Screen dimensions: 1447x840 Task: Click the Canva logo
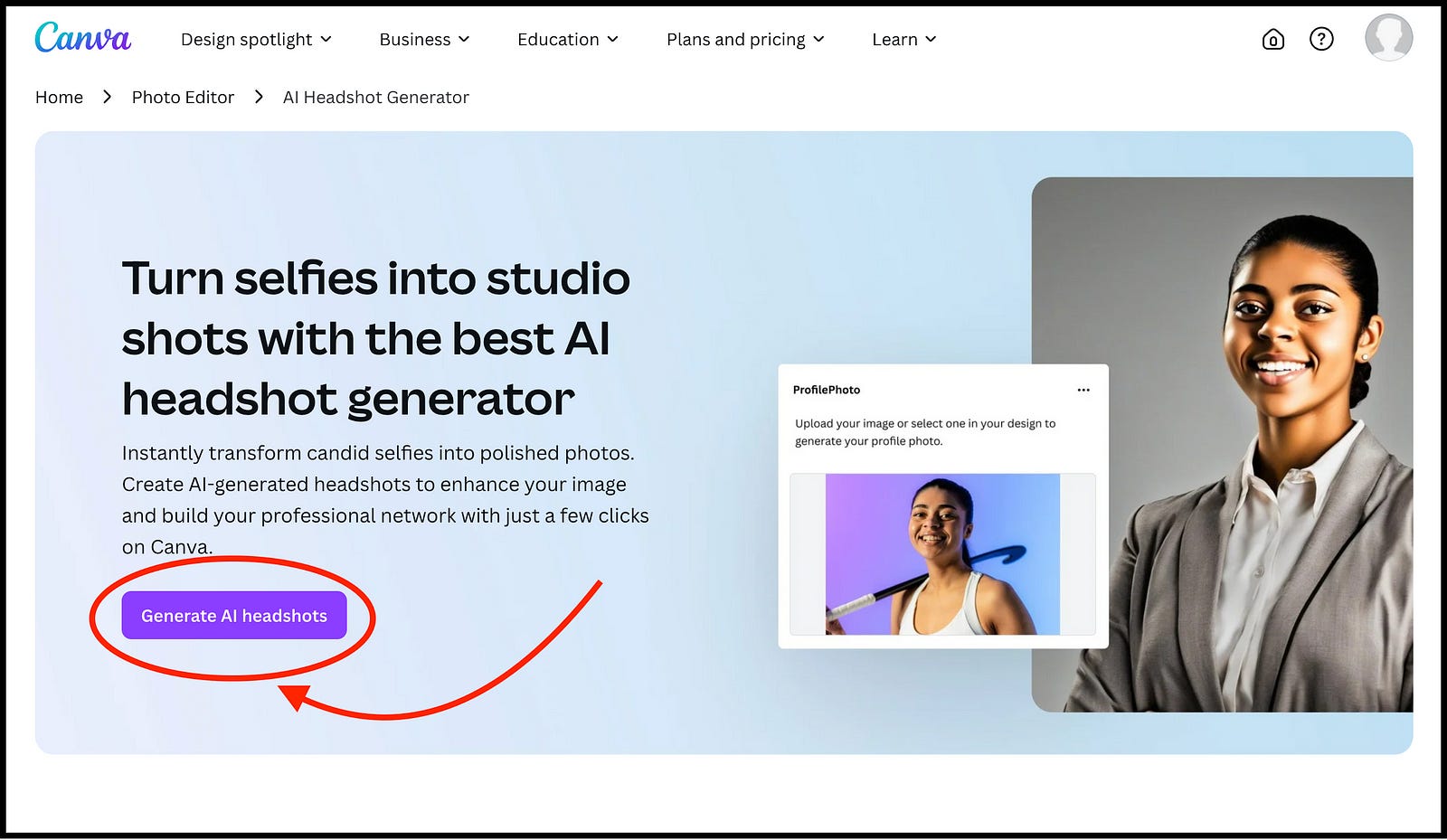click(82, 38)
